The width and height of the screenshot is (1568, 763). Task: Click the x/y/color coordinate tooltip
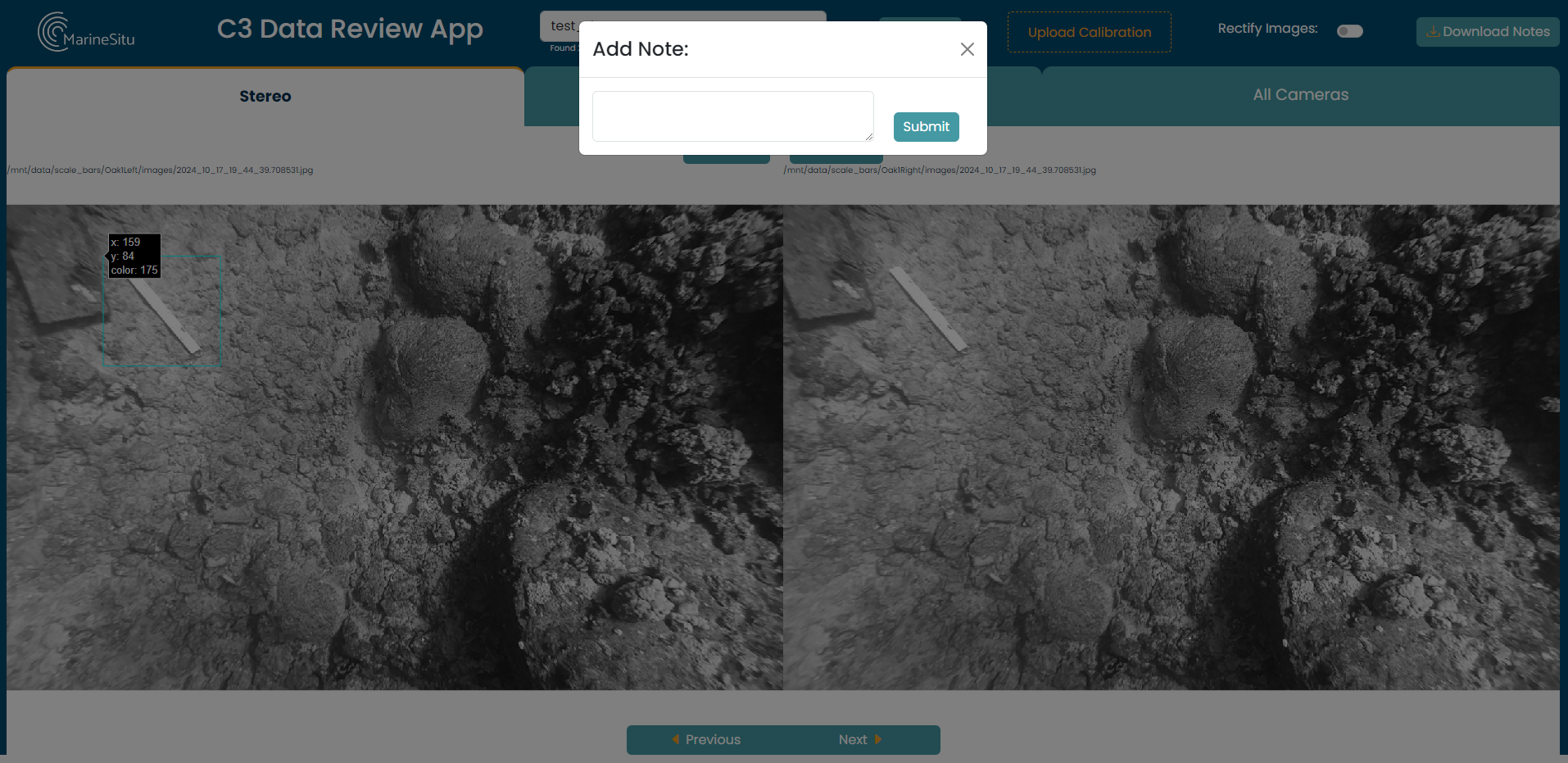click(134, 256)
